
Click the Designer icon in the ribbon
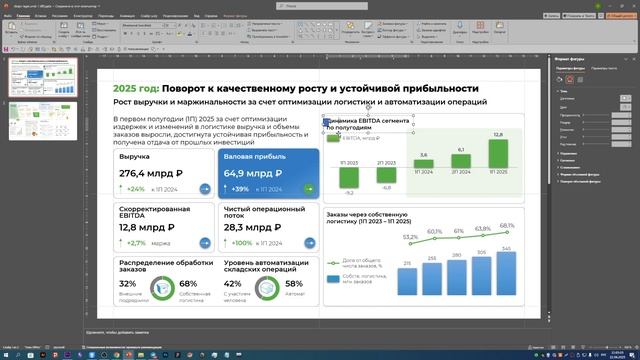(500, 28)
